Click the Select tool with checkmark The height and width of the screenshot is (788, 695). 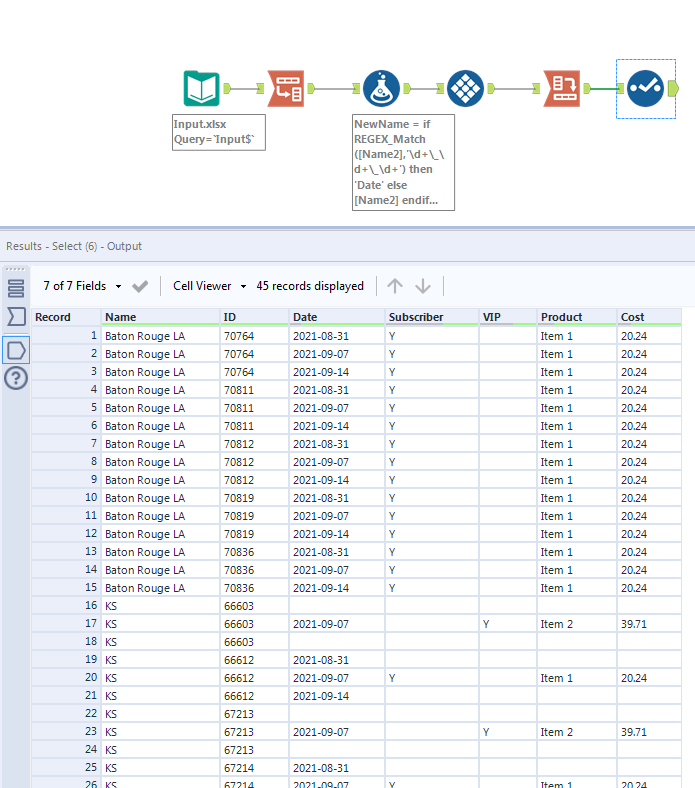click(x=645, y=89)
